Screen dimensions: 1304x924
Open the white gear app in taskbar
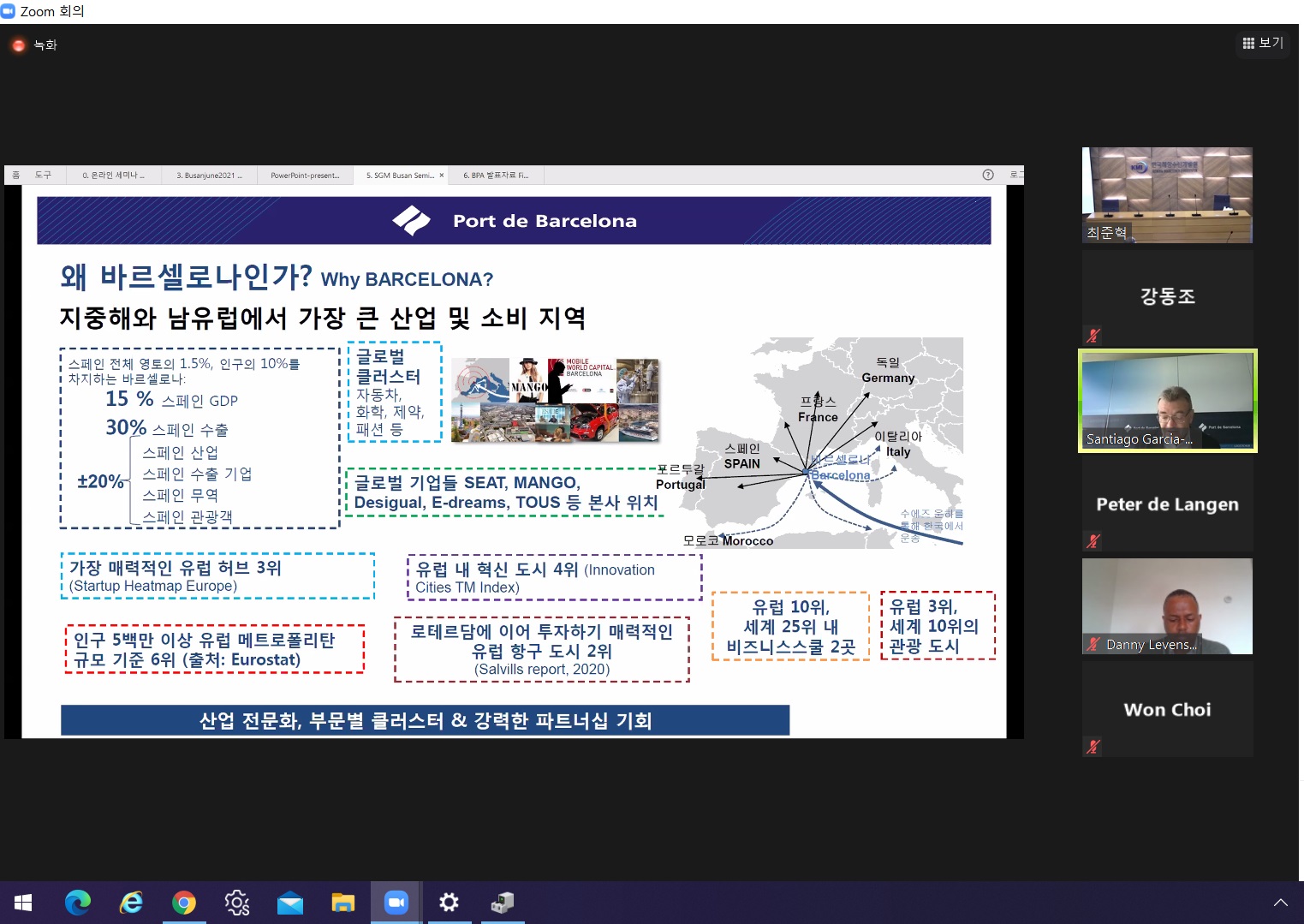tap(449, 903)
